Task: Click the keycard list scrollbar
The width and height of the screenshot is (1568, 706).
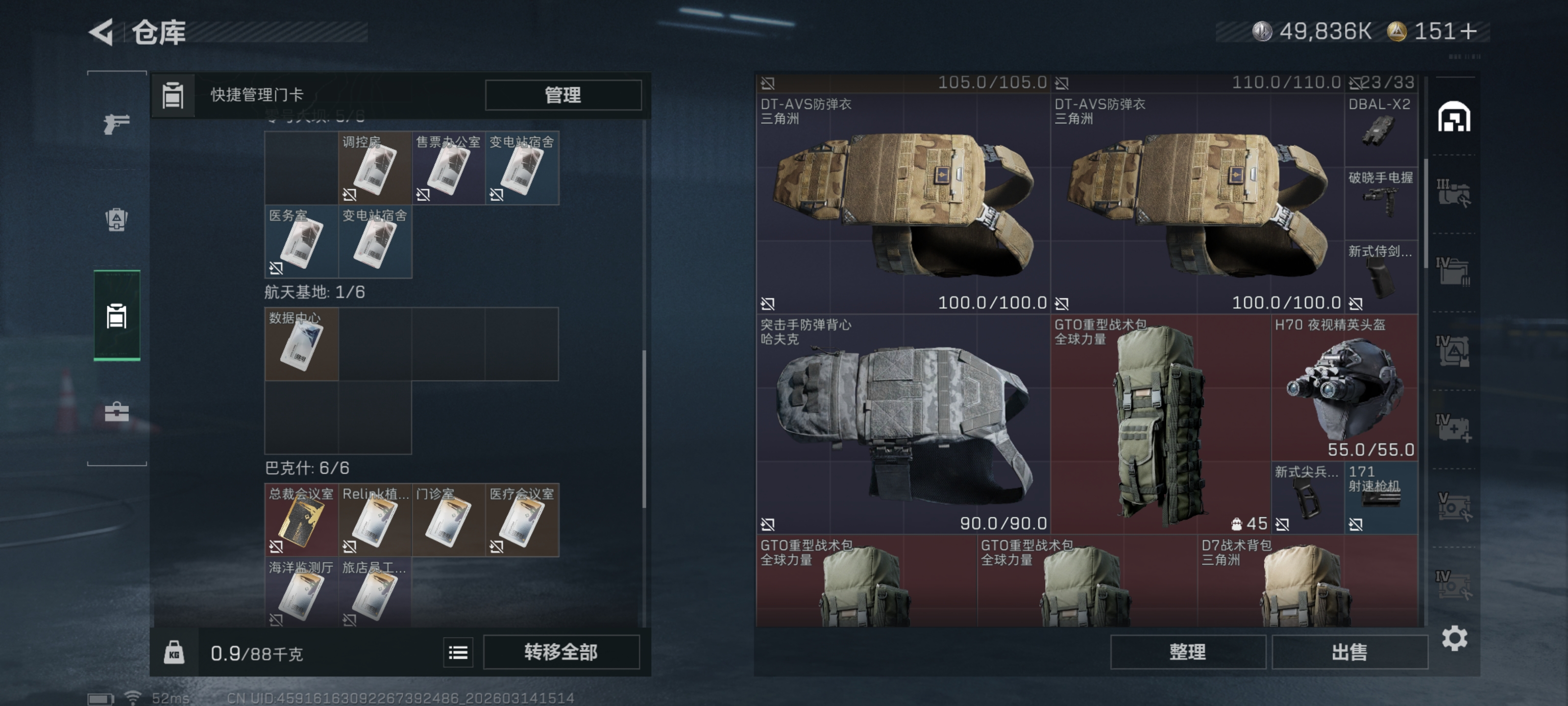Action: tap(644, 429)
